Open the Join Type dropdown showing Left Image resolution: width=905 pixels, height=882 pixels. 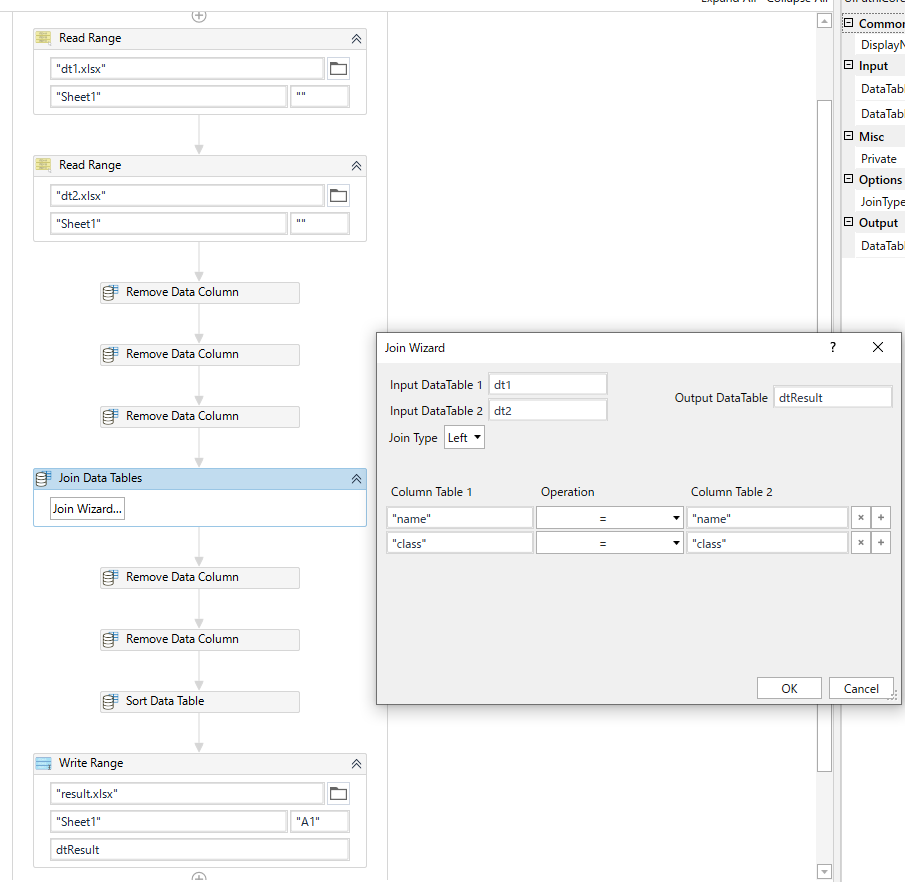(x=464, y=437)
